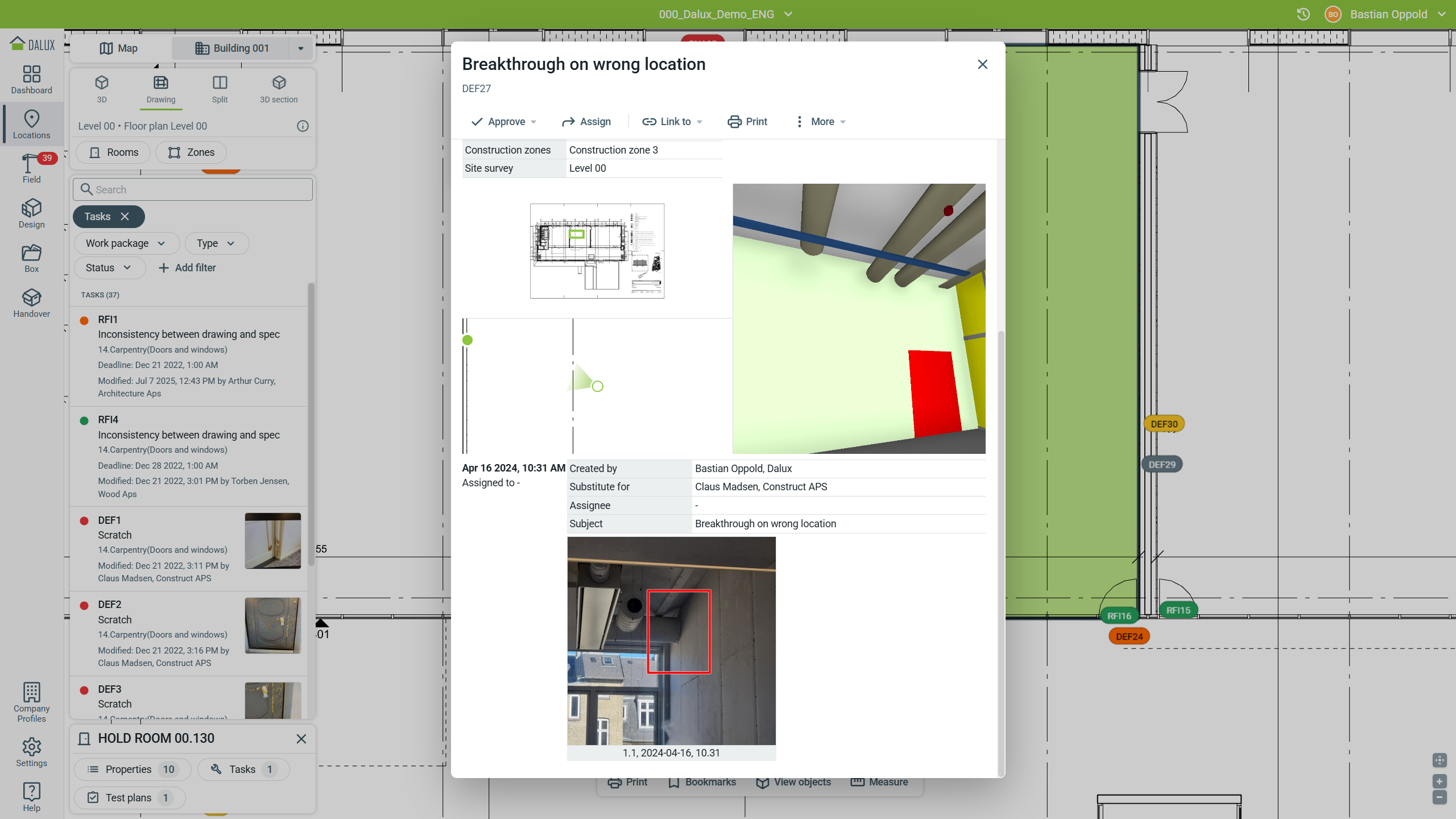
Task: Switch to 3D view
Action: 102,89
